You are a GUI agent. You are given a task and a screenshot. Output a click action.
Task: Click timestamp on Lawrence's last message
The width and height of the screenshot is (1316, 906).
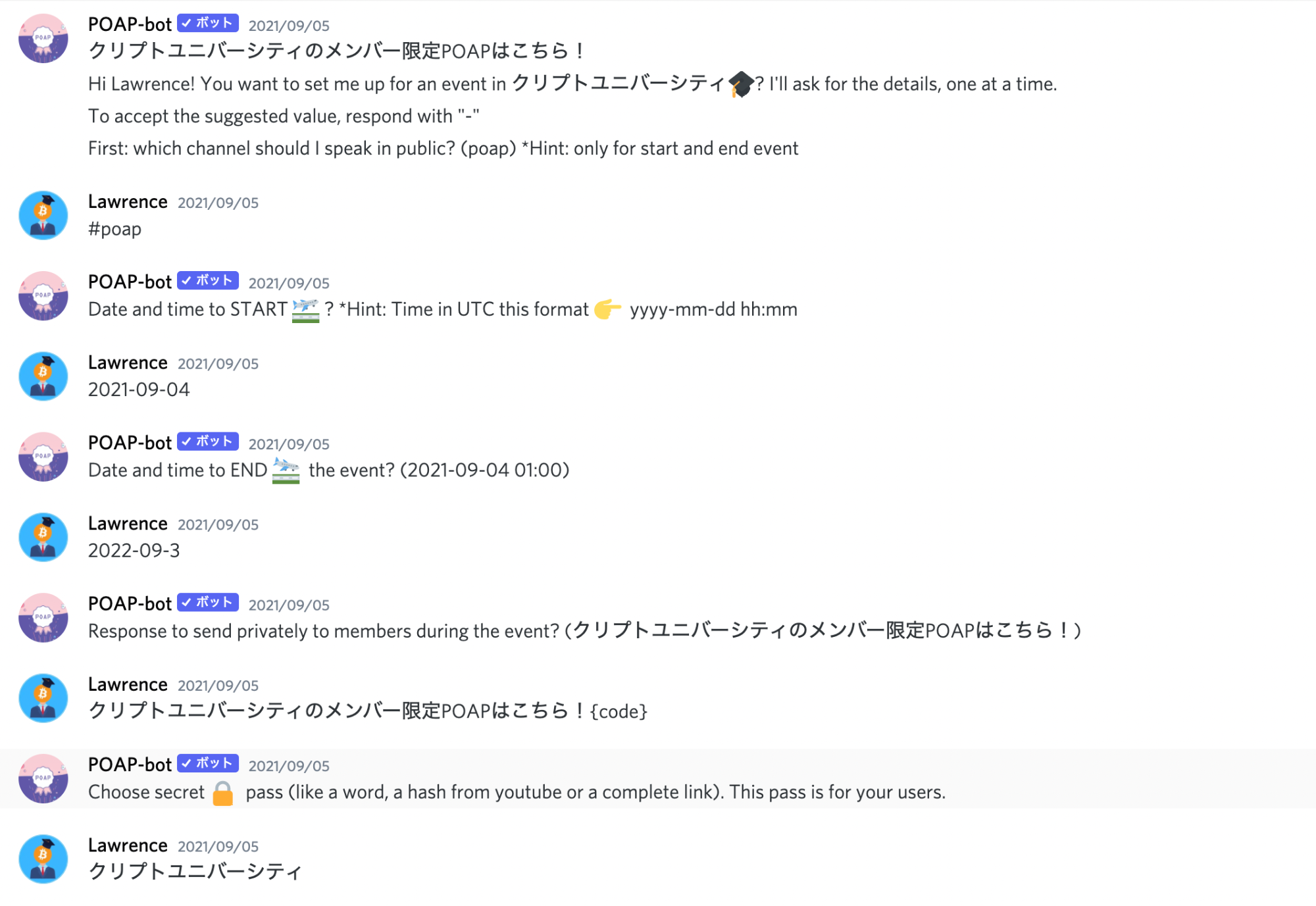pyautogui.click(x=218, y=846)
